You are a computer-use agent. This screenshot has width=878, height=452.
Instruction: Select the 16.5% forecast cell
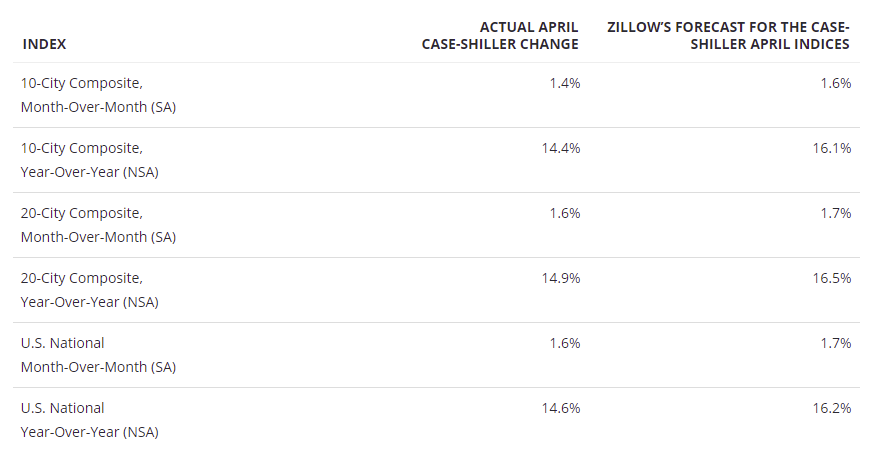pos(832,278)
